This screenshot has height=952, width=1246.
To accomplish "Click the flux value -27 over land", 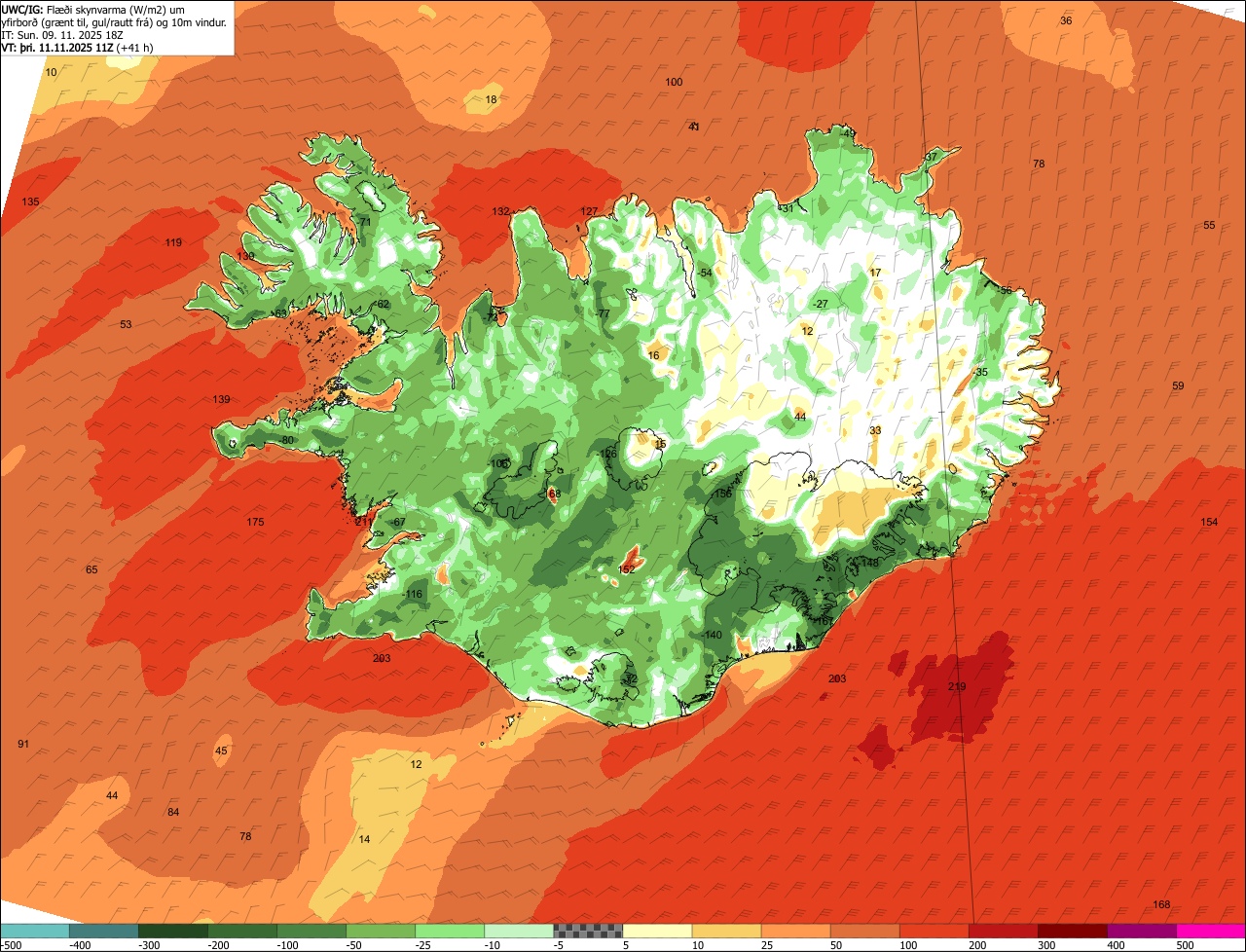I will [821, 305].
